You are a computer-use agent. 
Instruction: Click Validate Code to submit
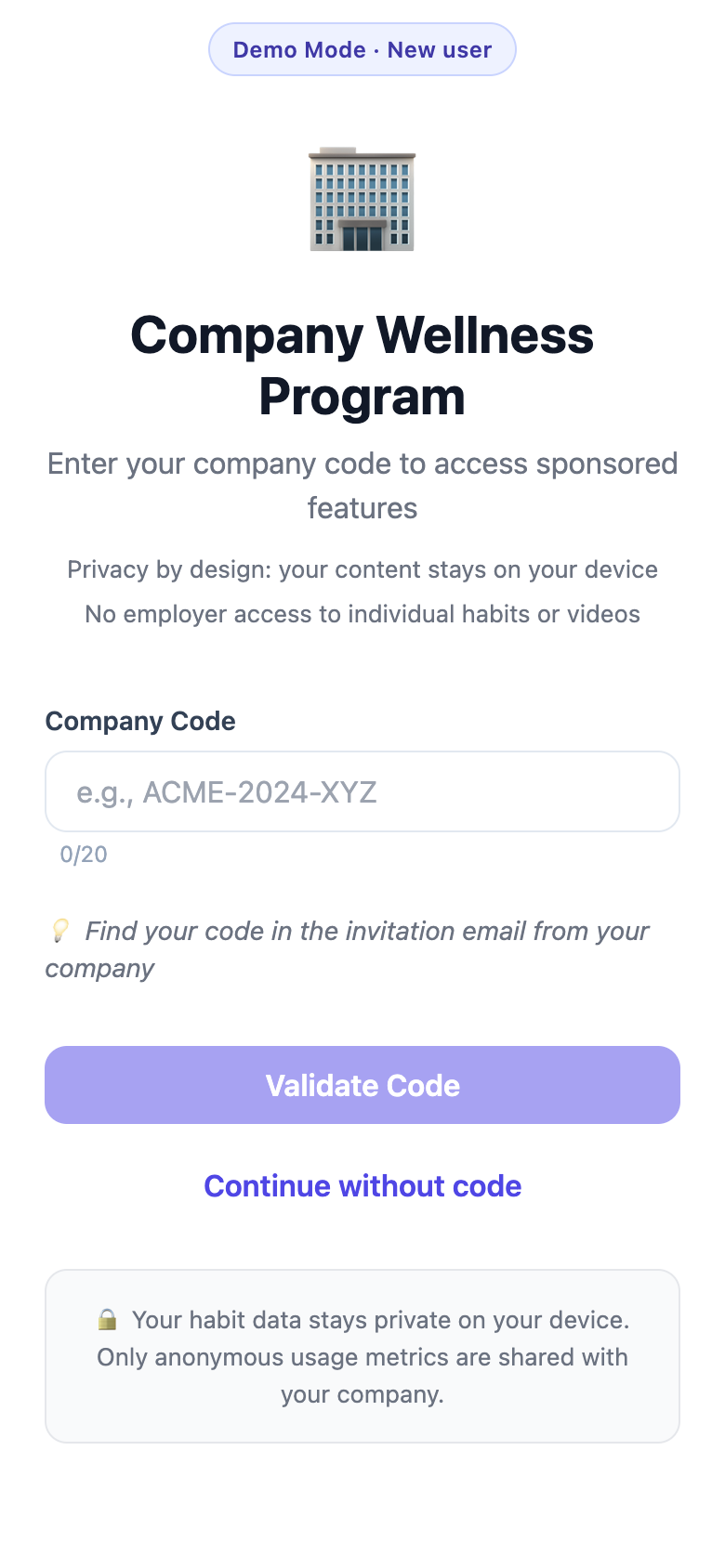(362, 1084)
